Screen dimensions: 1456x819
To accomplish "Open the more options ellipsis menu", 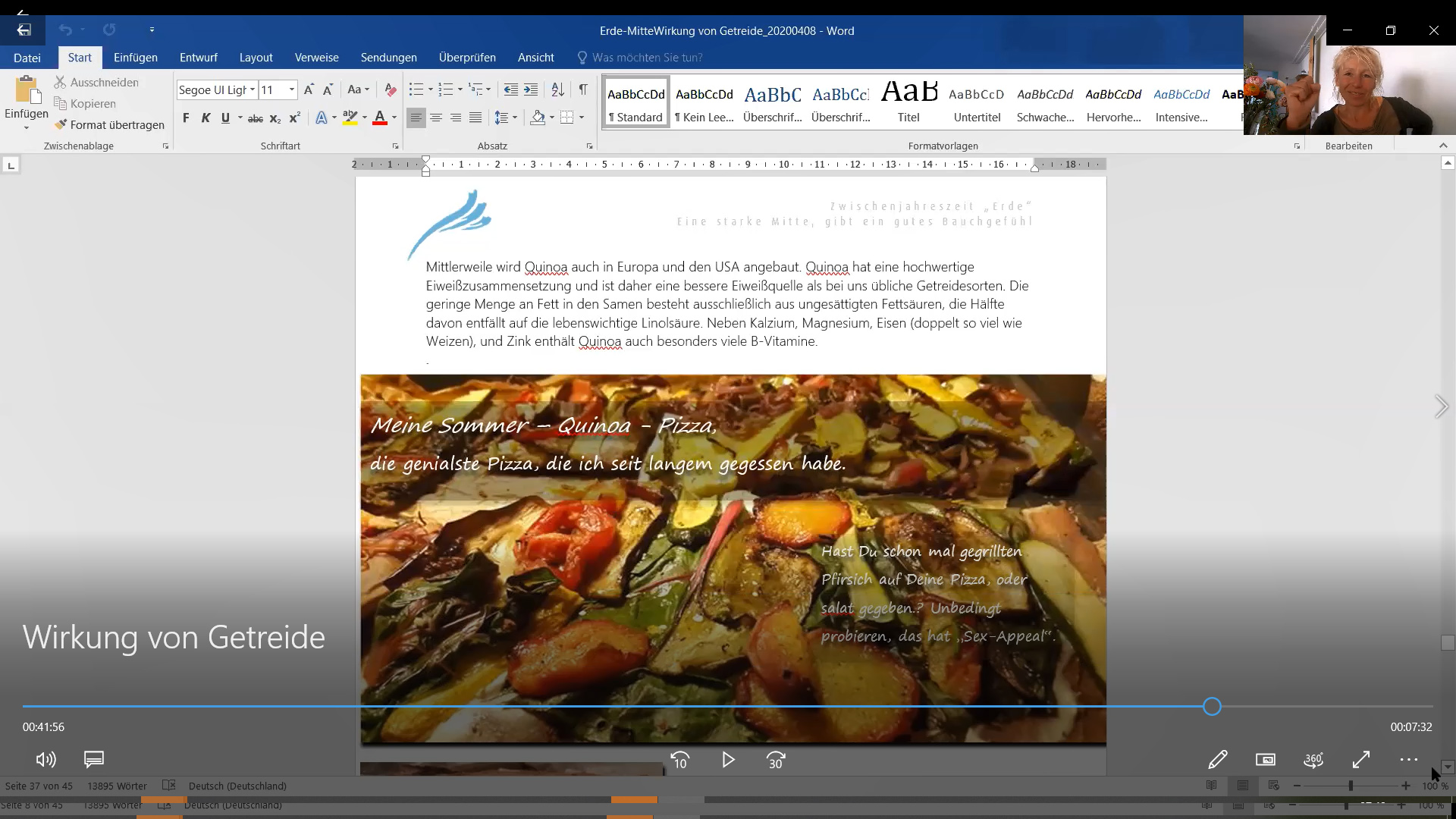I will pos(1408,759).
